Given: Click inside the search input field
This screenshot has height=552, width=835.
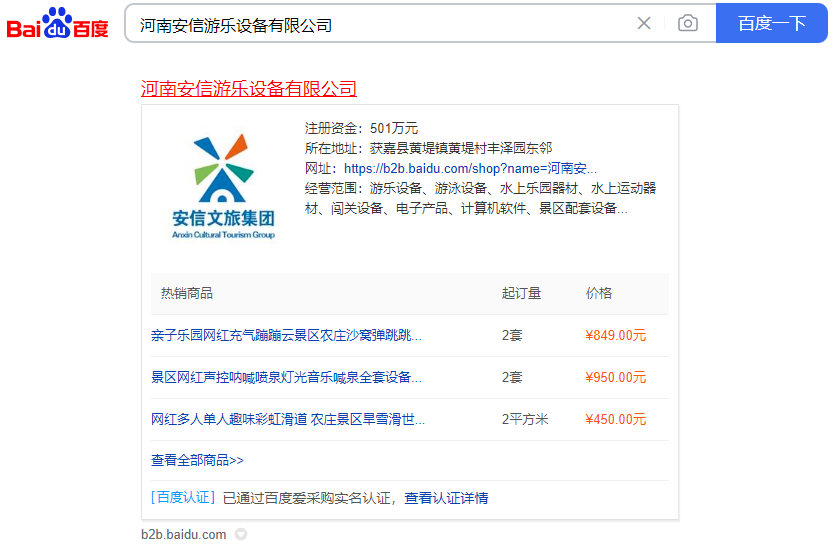Looking at the screenshot, I should tap(380, 24).
